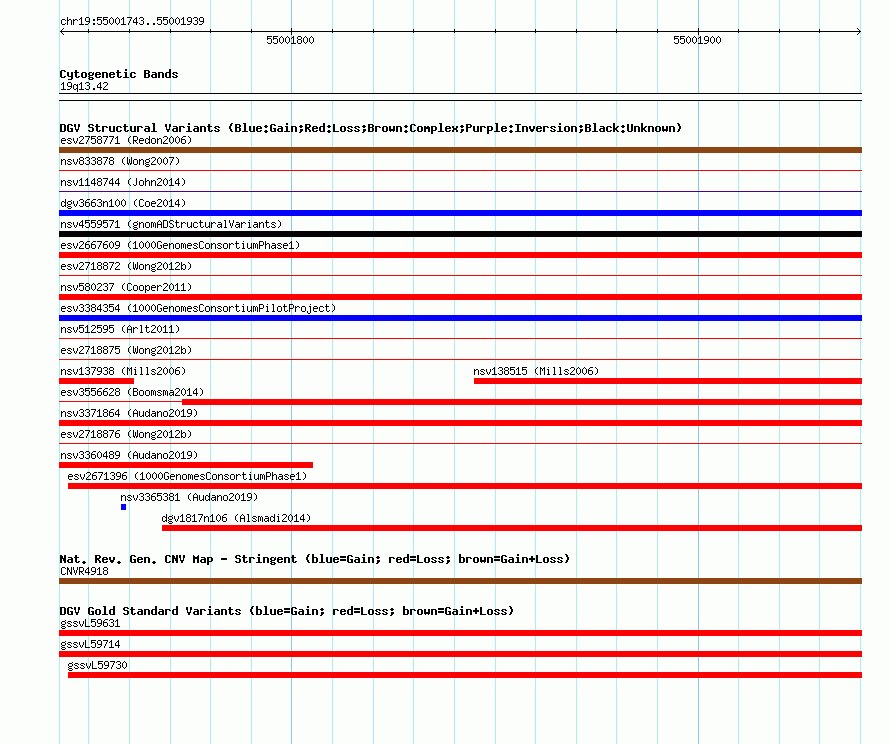Viewport: 890px width, 744px height.
Task: Open esv2671396 (1000GenomesConsortiumPhase1) label
Action: tap(187, 476)
